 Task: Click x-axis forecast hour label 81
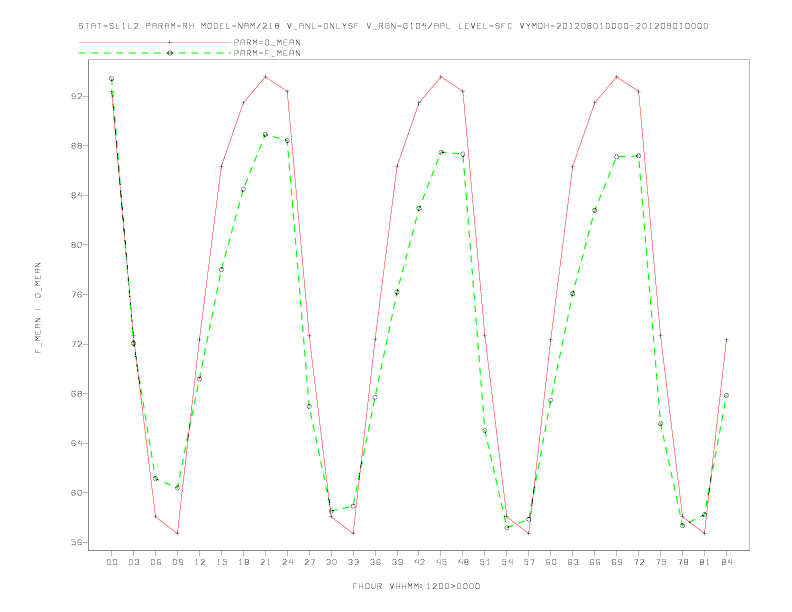point(705,562)
